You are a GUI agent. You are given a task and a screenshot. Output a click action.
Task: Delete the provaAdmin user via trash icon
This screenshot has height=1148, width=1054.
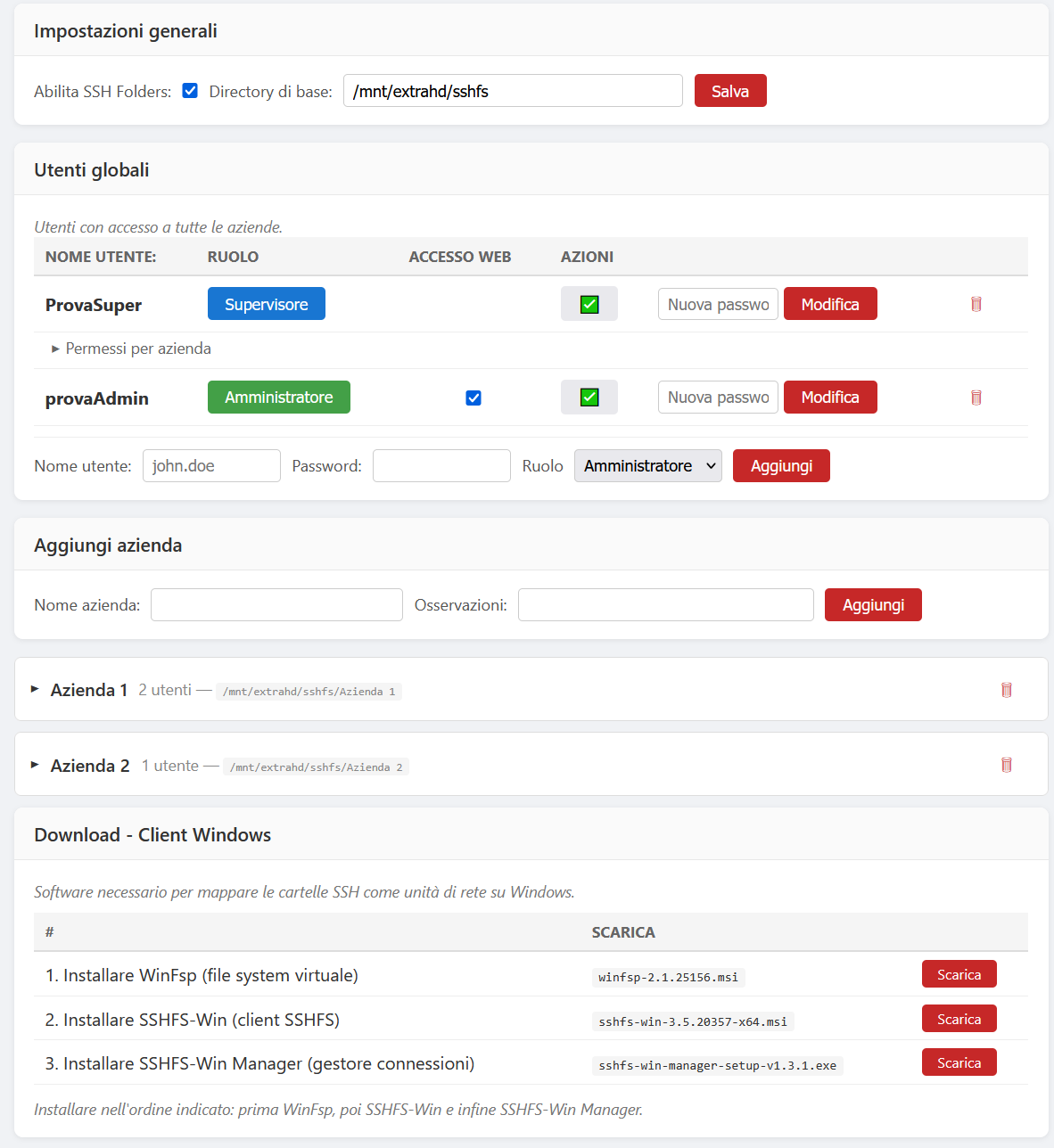pyautogui.click(x=976, y=398)
